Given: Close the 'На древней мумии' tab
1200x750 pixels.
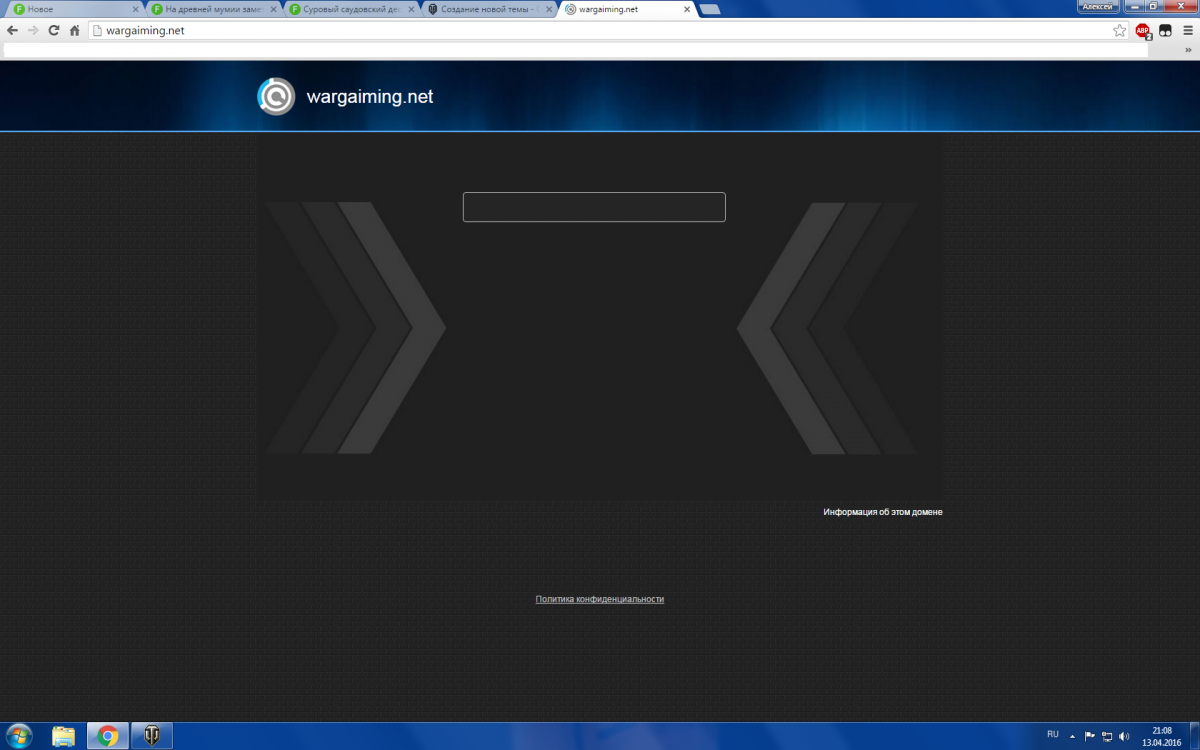Looking at the screenshot, I should (x=272, y=9).
